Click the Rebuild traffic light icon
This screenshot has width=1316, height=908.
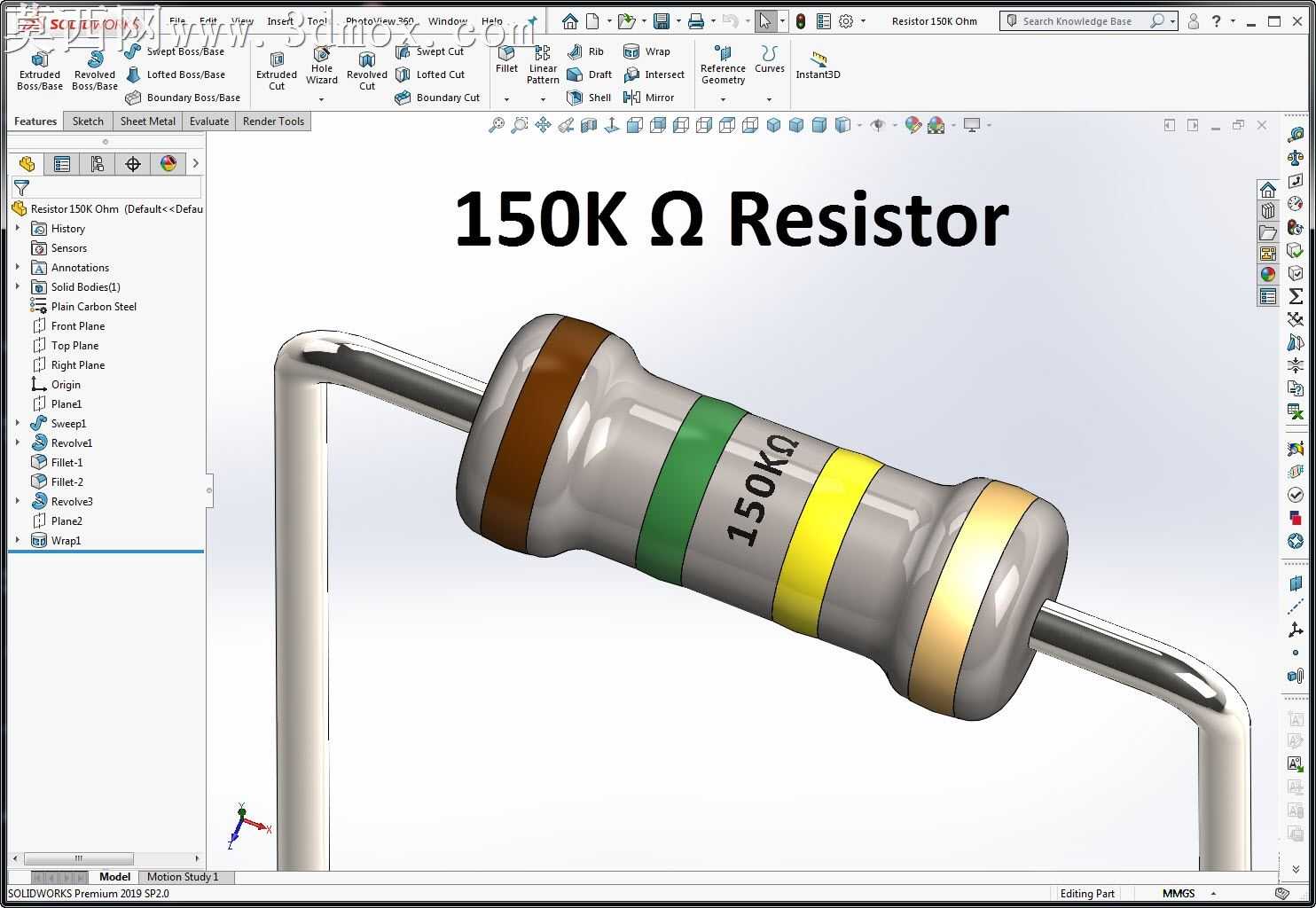[801, 21]
